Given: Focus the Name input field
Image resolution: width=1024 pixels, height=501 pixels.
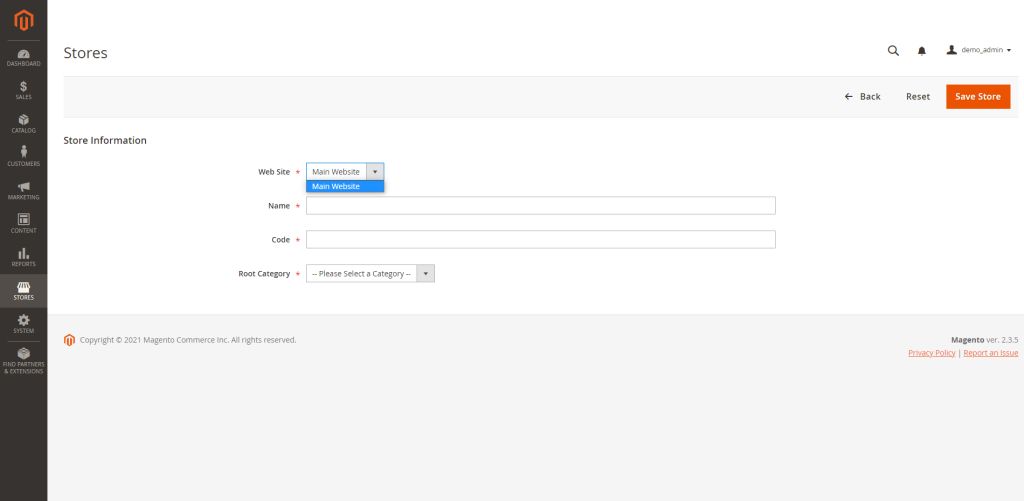Looking at the screenshot, I should click(541, 206).
